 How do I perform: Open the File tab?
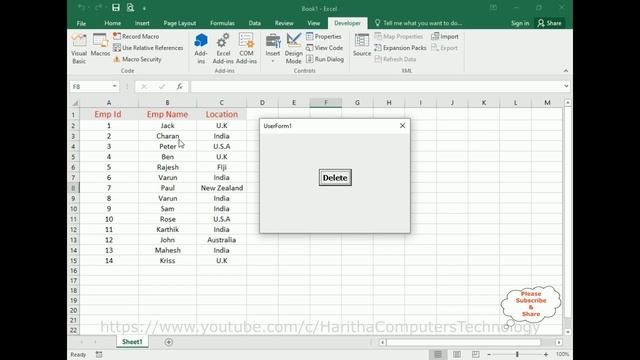point(81,23)
